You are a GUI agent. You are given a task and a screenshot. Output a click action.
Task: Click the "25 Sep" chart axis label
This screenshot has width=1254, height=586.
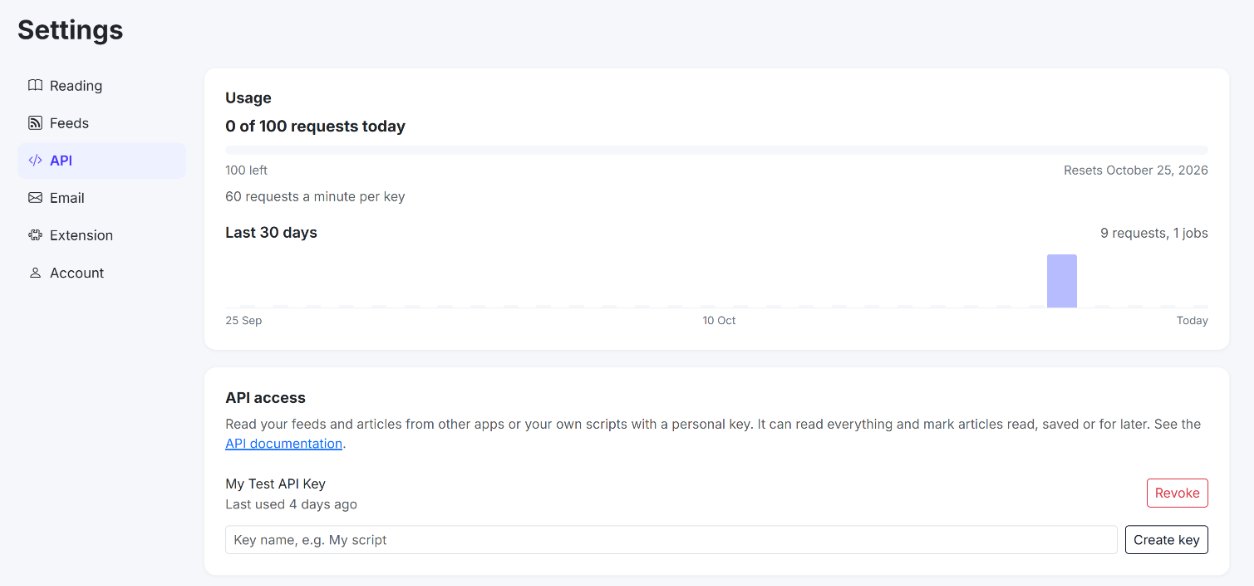pos(243,321)
